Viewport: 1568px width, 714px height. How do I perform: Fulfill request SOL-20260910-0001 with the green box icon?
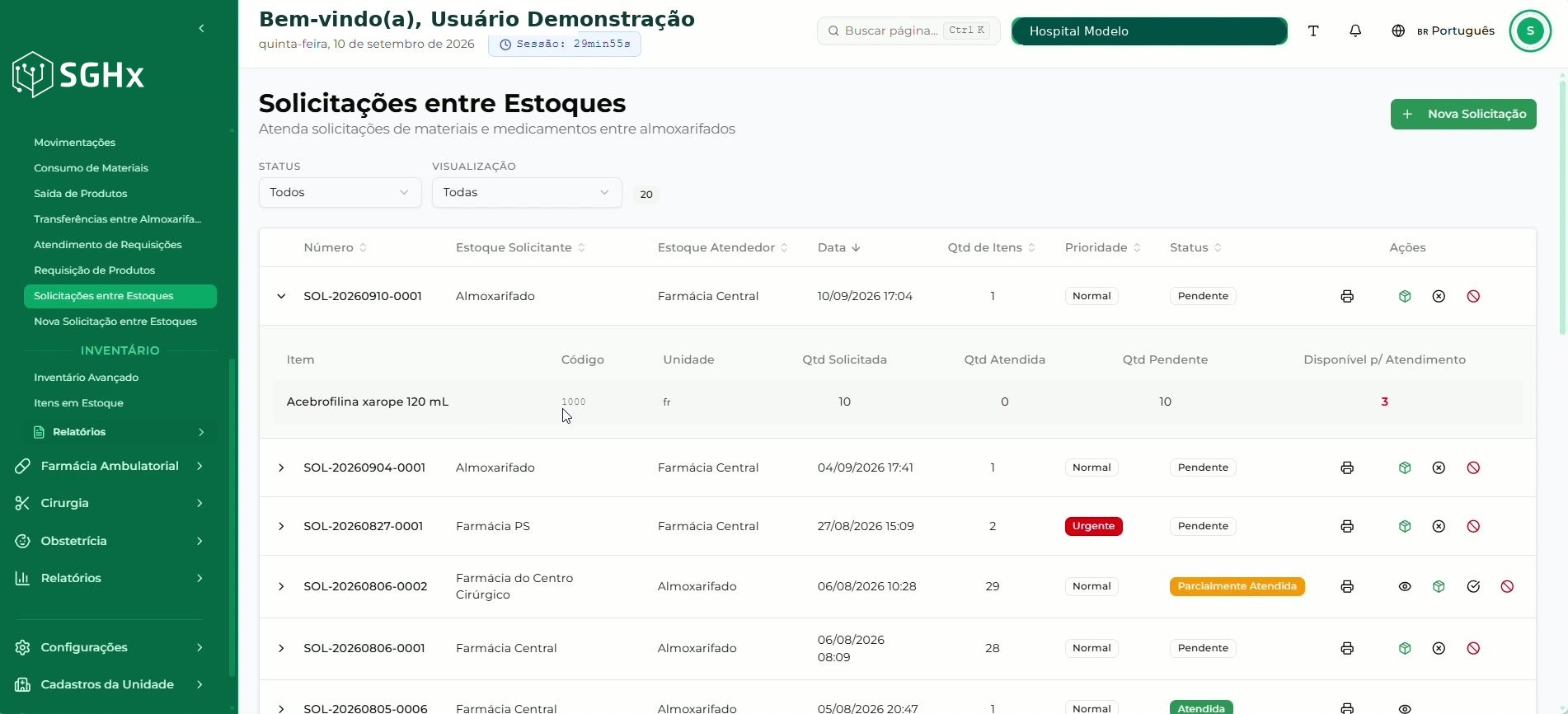coord(1405,296)
